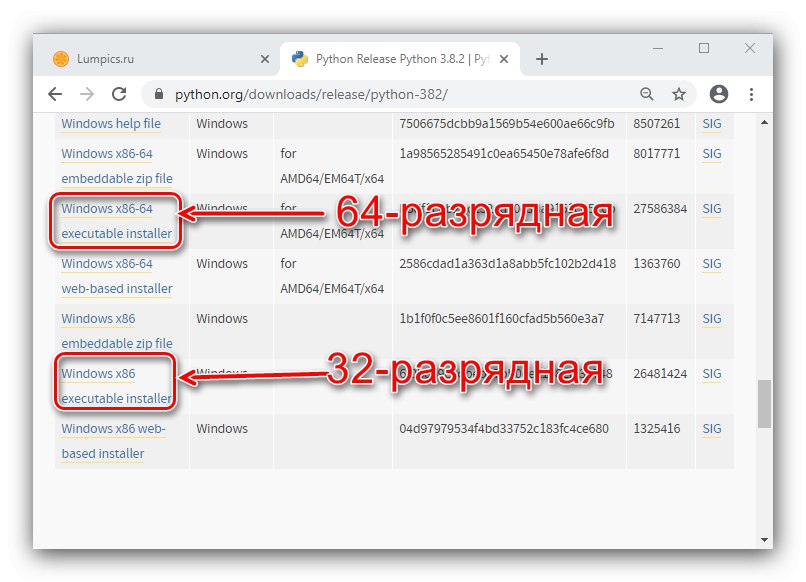Reload the python.org page
Screen dimensions: 806x582
coord(119,94)
